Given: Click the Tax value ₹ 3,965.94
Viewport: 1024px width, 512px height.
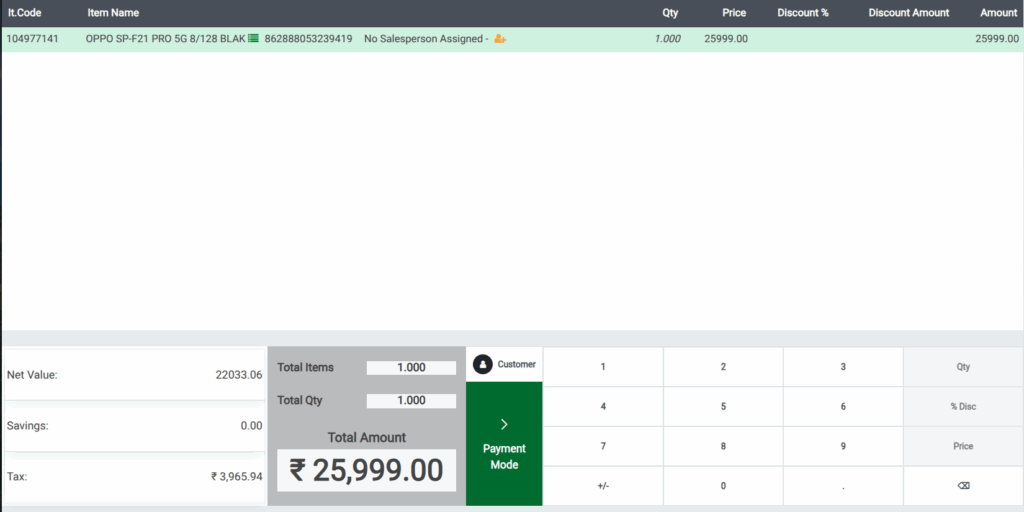Looking at the screenshot, I should pyautogui.click(x=236, y=477).
